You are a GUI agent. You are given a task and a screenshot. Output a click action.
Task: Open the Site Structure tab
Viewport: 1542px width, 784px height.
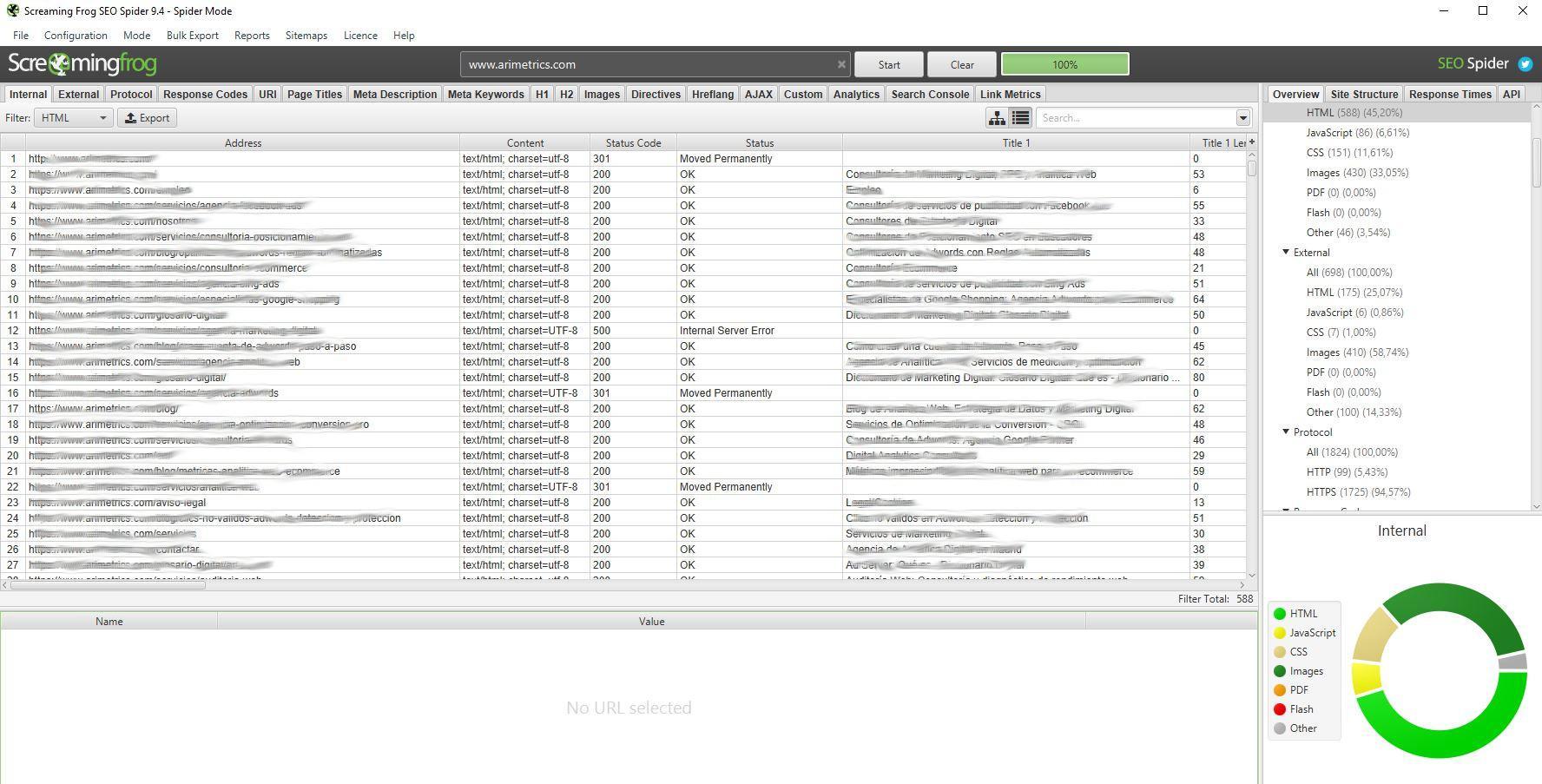pos(1364,95)
